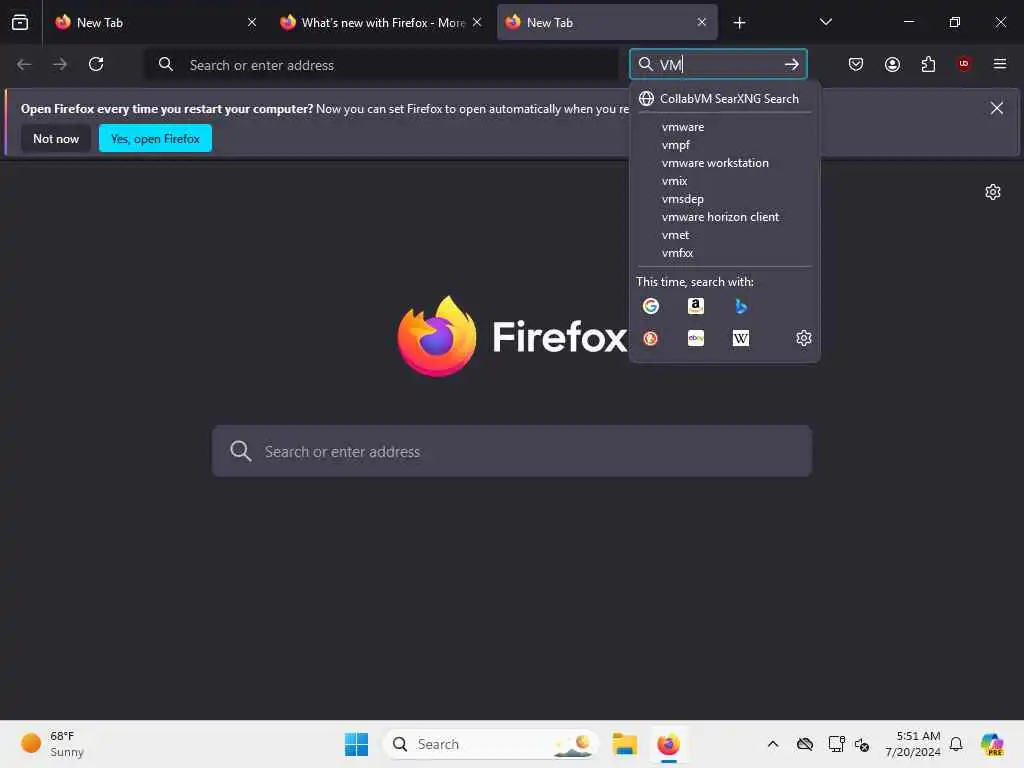Open search settings gear in dropdown

coord(803,338)
